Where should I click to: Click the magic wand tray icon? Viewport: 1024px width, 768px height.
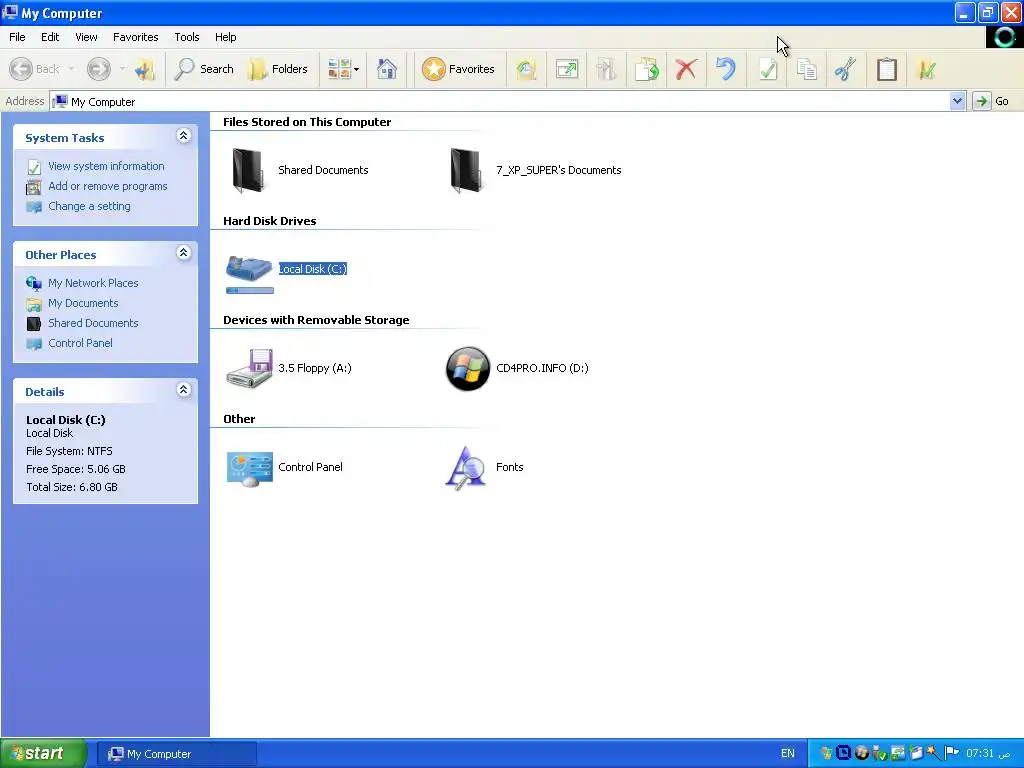(933, 753)
